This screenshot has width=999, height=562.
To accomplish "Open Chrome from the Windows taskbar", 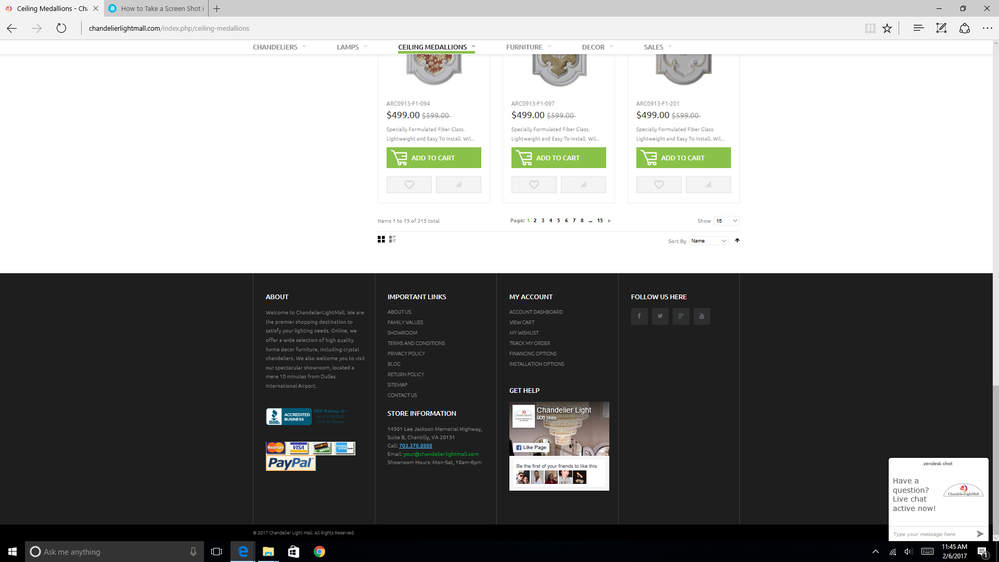I will [319, 551].
